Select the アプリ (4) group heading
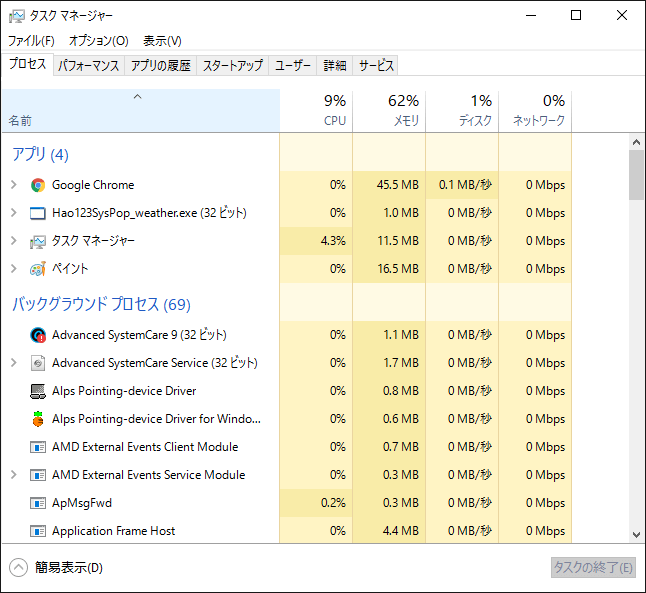The width and height of the screenshot is (646, 593). click(40, 155)
